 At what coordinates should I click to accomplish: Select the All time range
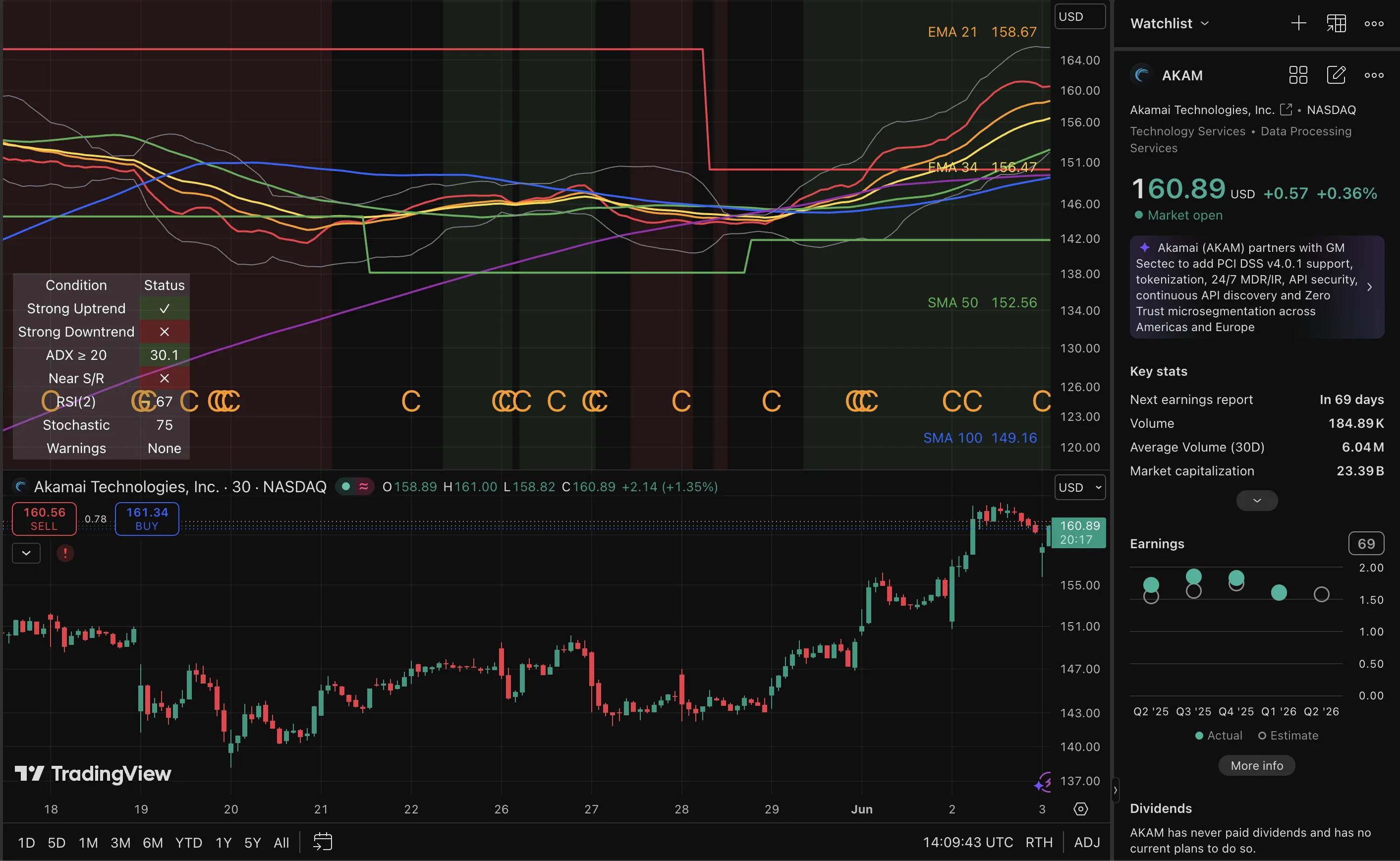[281, 842]
